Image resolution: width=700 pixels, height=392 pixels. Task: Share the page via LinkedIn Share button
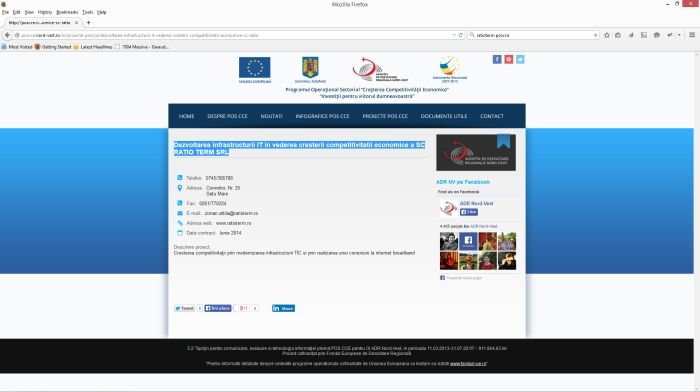tap(283, 308)
